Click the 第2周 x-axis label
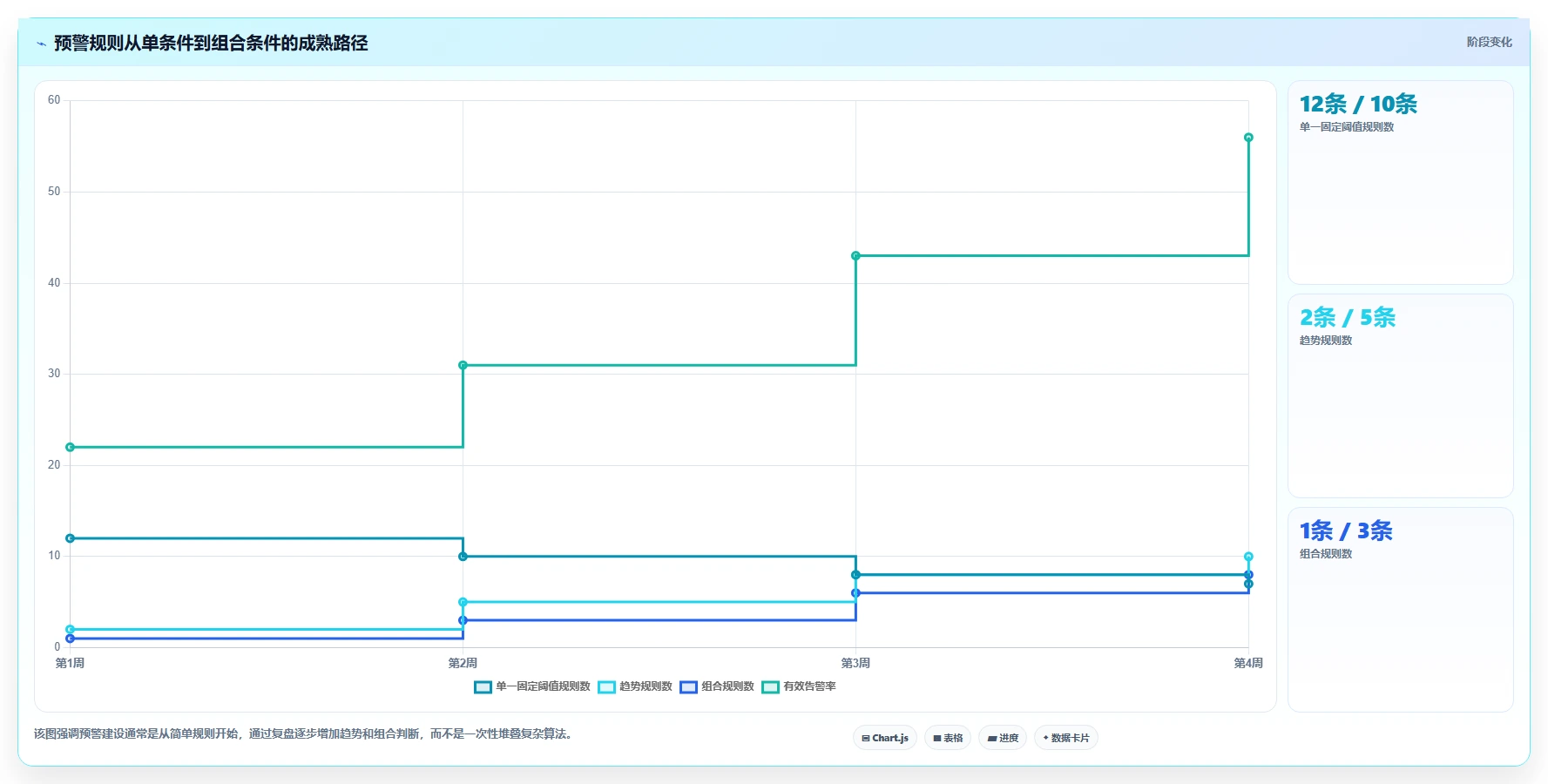The height and width of the screenshot is (784, 1548). 463,663
